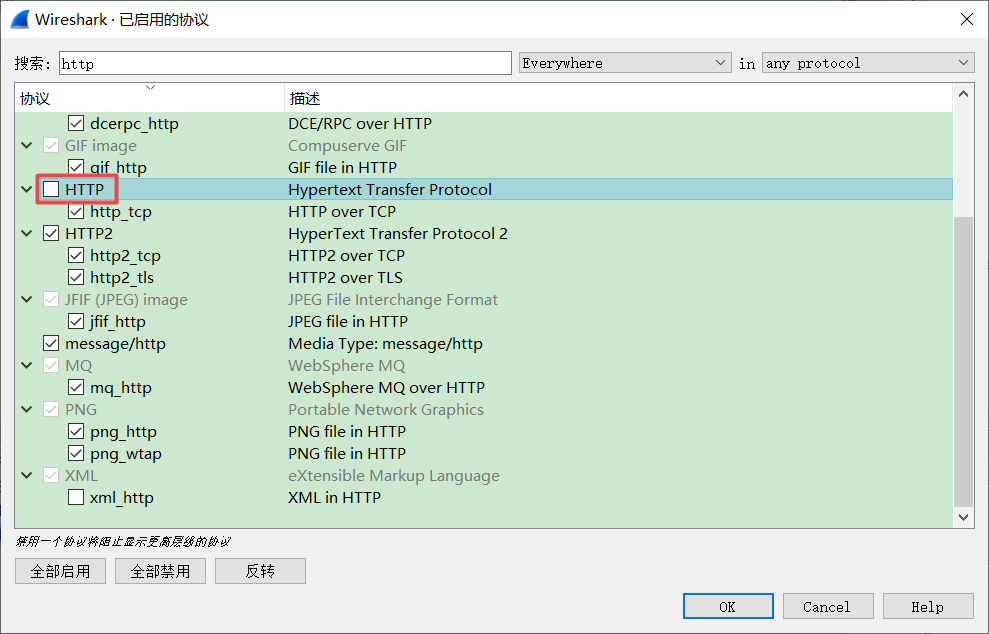
Task: Toggle the jfif_http checkbox
Action: (x=76, y=321)
